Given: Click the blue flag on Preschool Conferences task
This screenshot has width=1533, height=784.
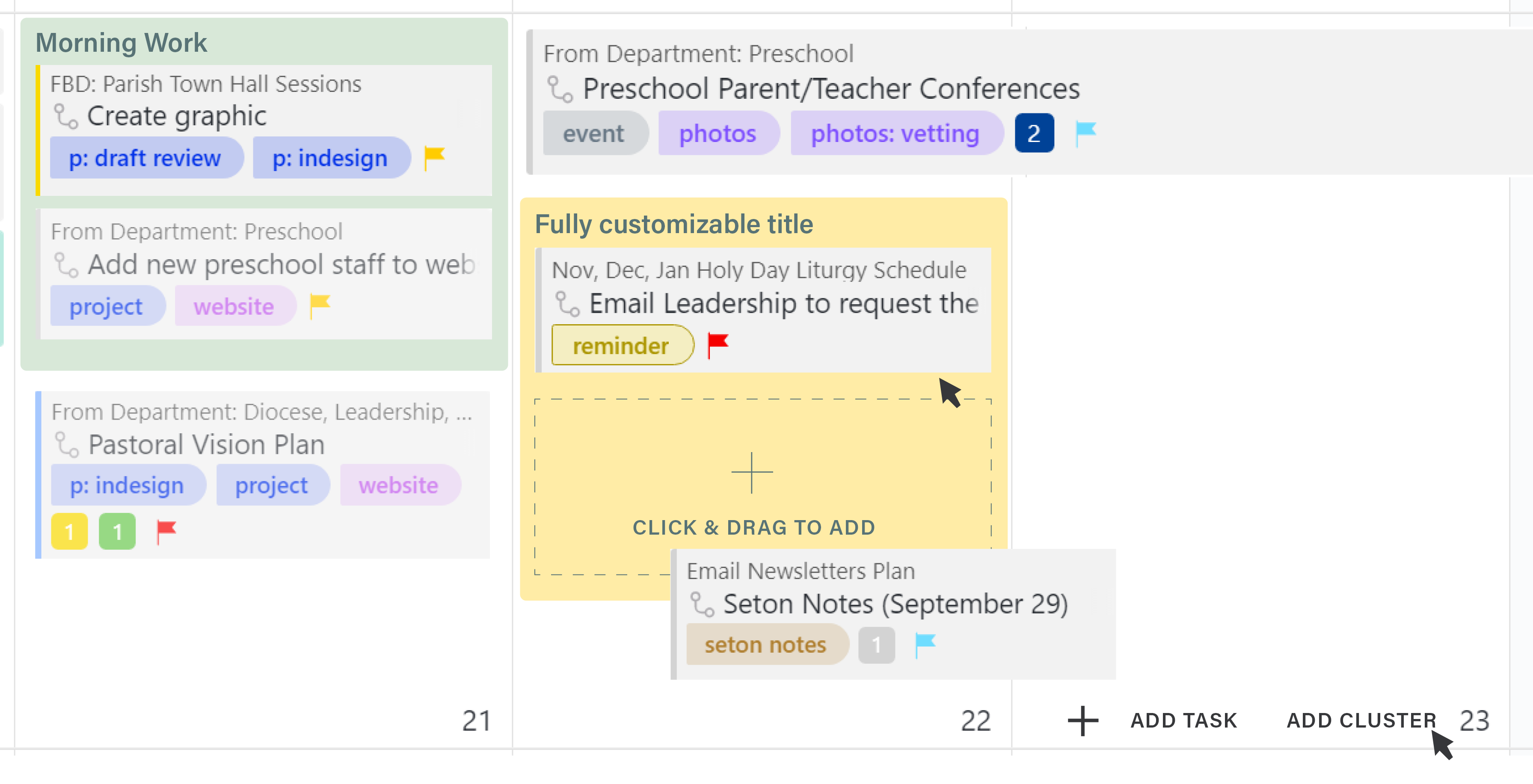Looking at the screenshot, I should coord(1085,133).
